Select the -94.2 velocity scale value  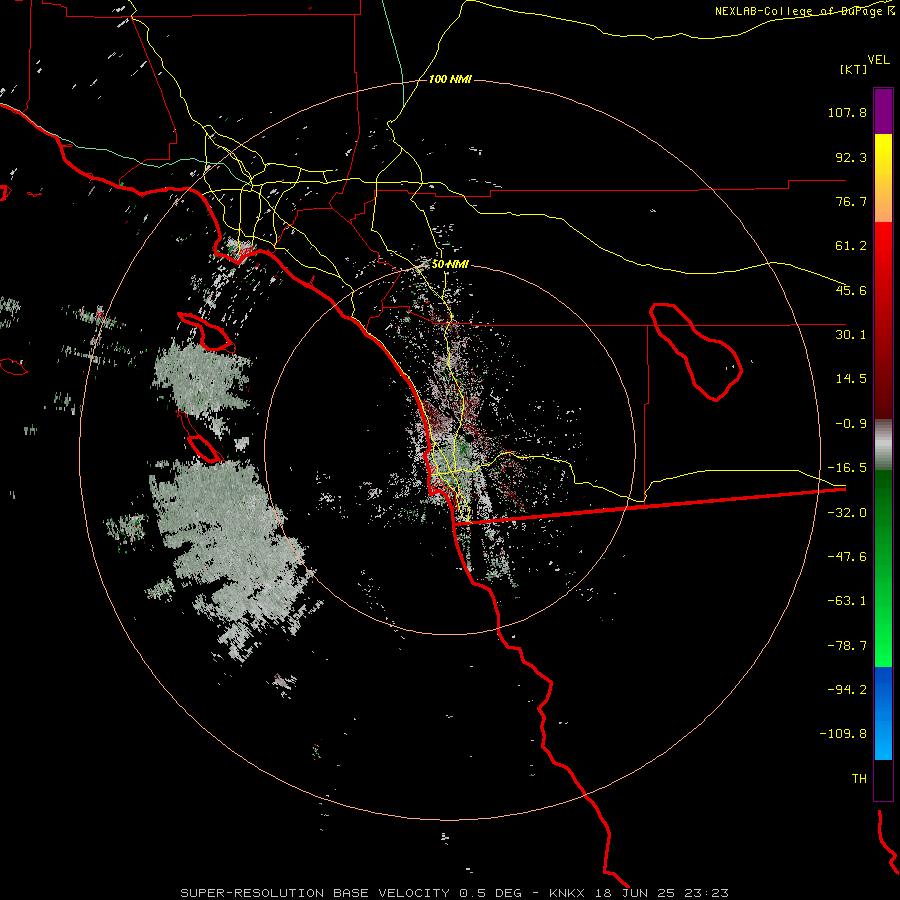point(847,690)
